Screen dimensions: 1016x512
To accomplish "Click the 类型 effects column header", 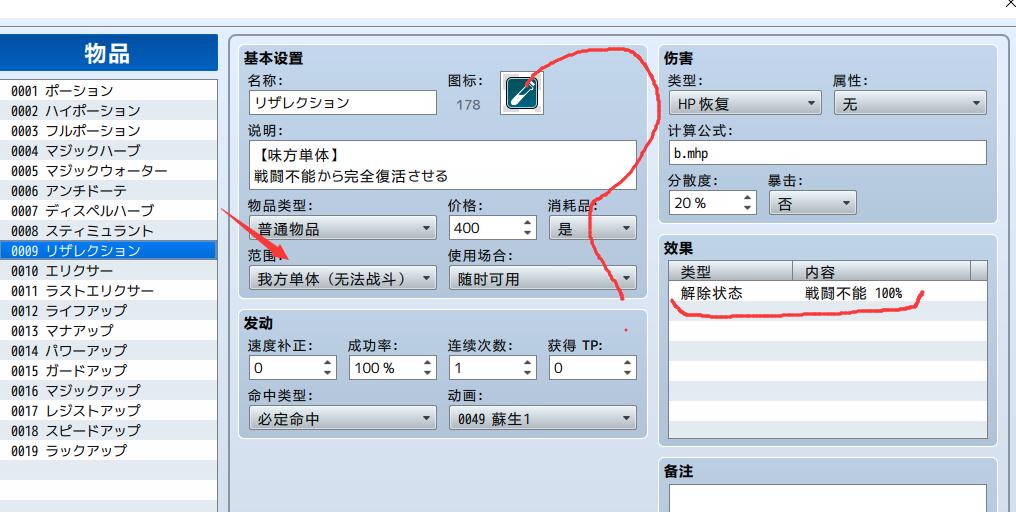I will pos(731,271).
